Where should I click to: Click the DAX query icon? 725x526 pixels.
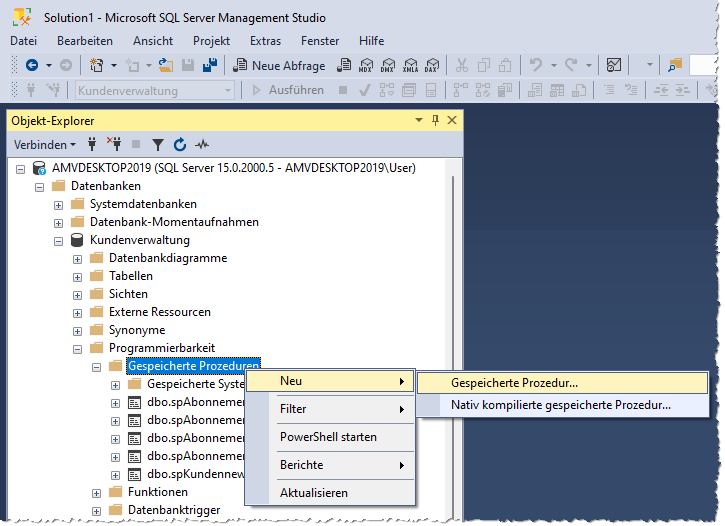[431, 65]
